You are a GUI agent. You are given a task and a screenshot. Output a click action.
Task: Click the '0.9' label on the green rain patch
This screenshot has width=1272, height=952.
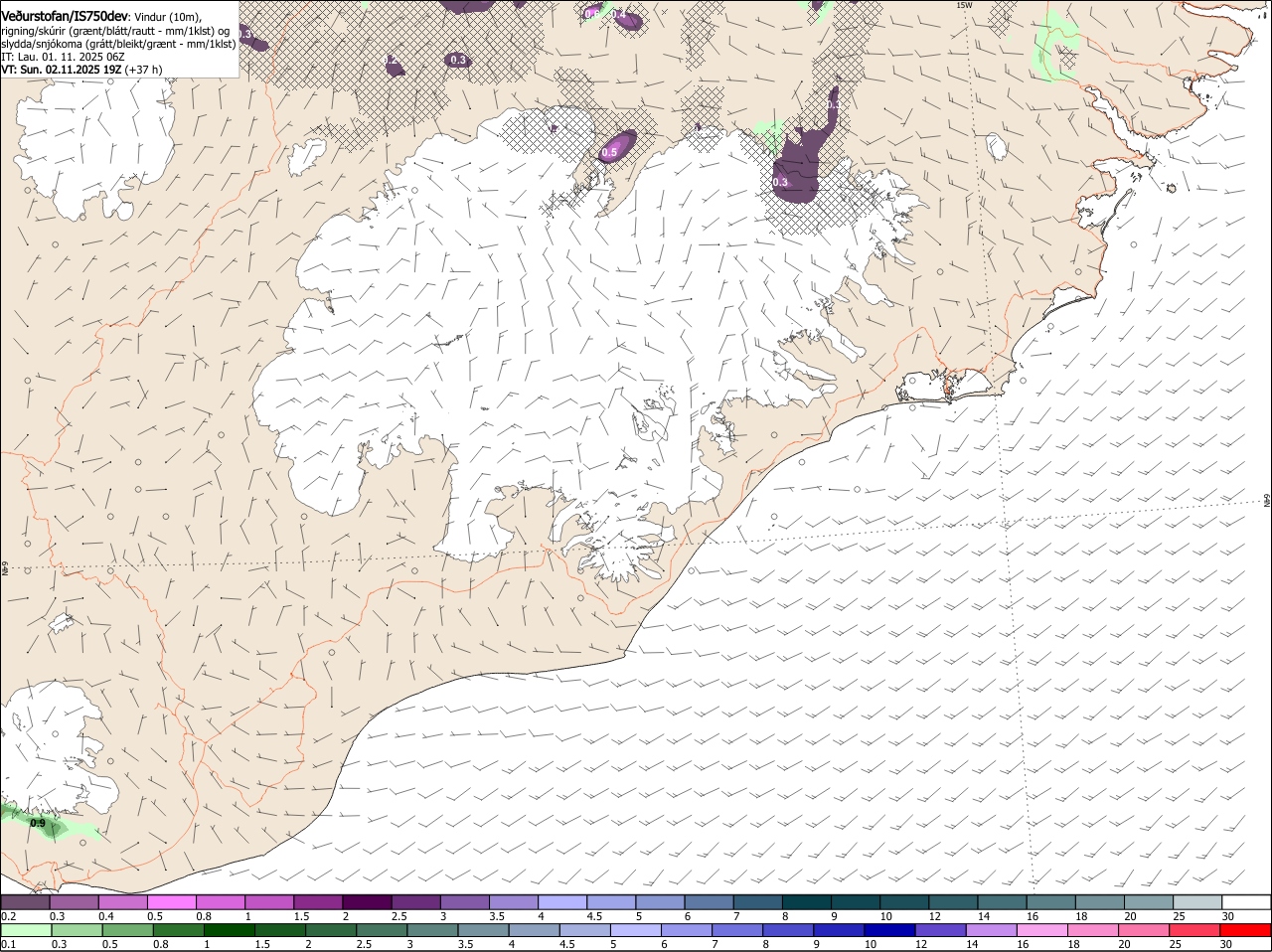[x=38, y=823]
